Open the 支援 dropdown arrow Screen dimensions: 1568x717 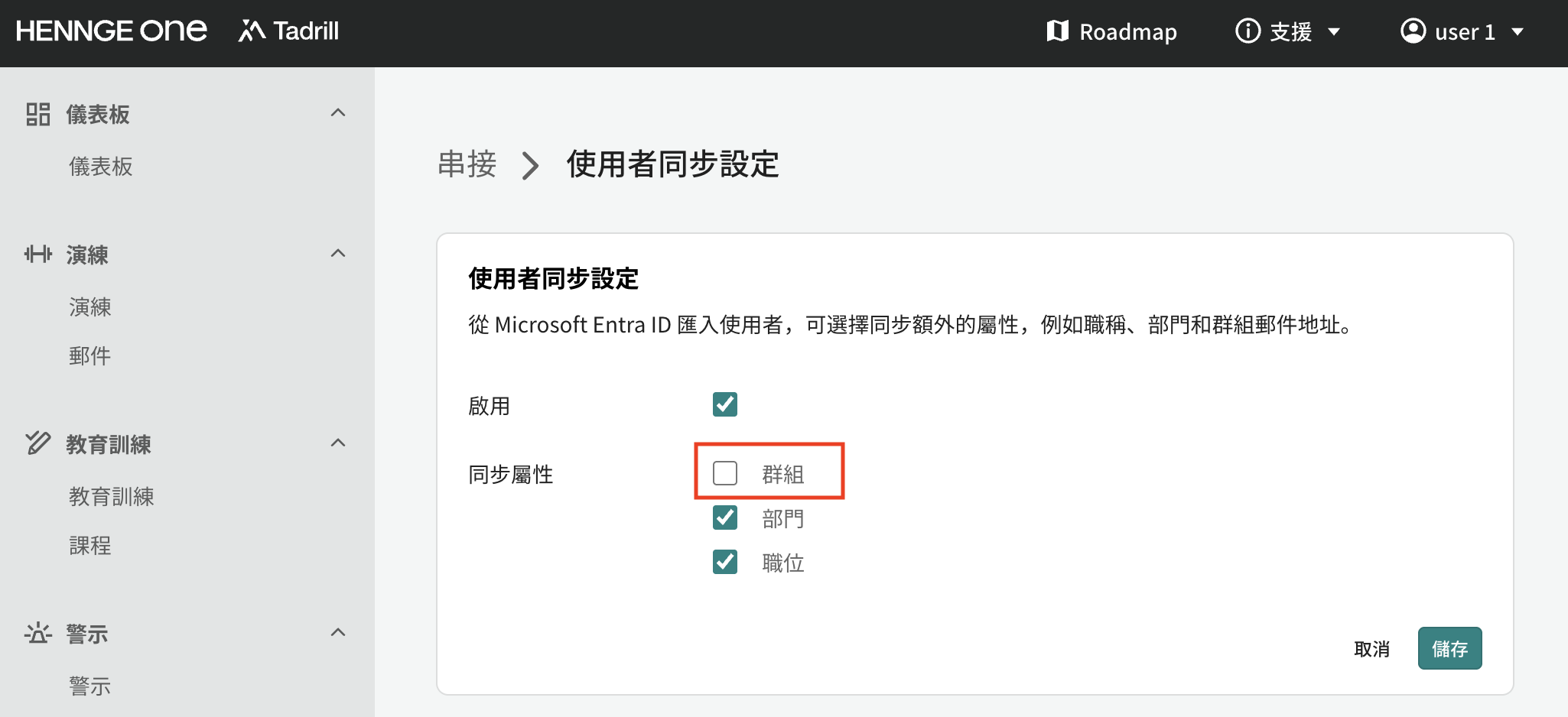pyautogui.click(x=1334, y=32)
